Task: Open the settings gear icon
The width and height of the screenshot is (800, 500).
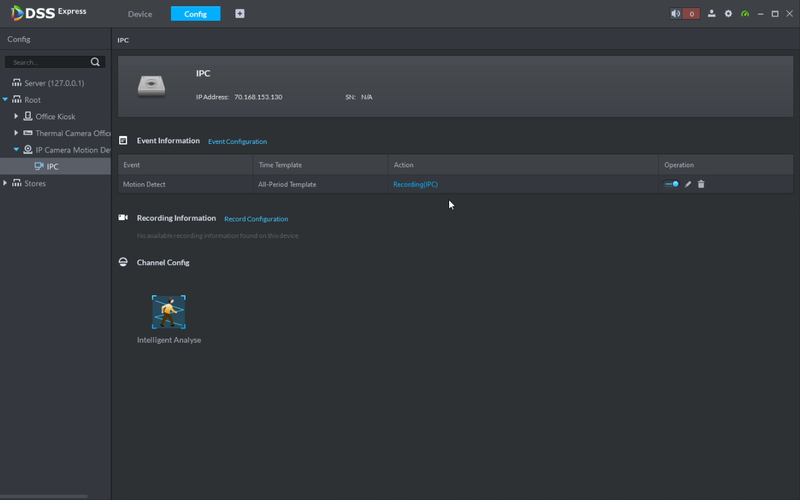Action: tap(728, 14)
